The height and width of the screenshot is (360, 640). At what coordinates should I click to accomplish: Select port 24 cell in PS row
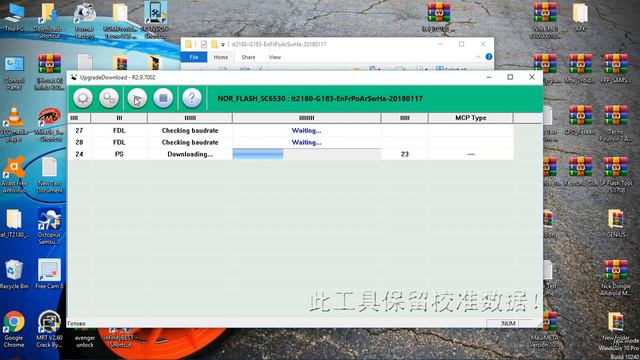tap(79, 154)
